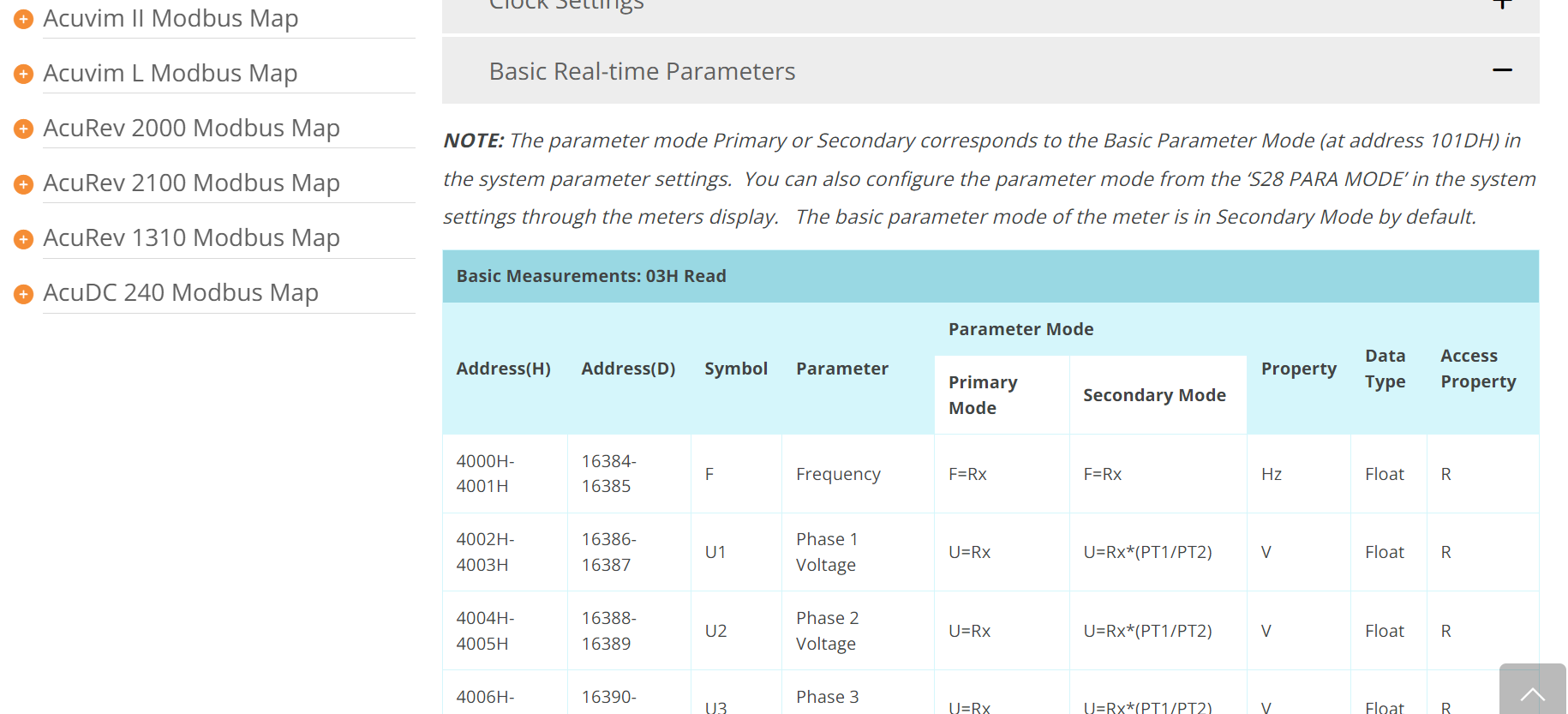
Task: Go to AcuRev 2100 Modbus Map
Action: 191,183
